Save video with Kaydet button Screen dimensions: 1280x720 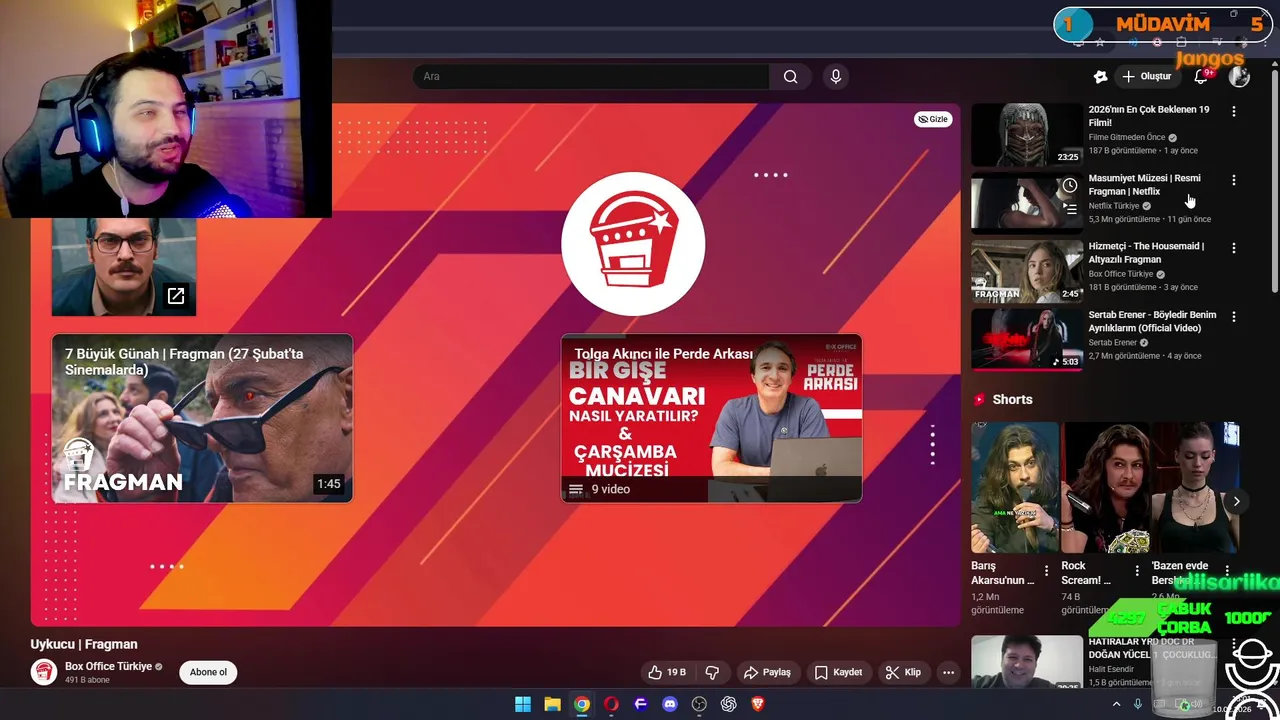[x=838, y=672]
